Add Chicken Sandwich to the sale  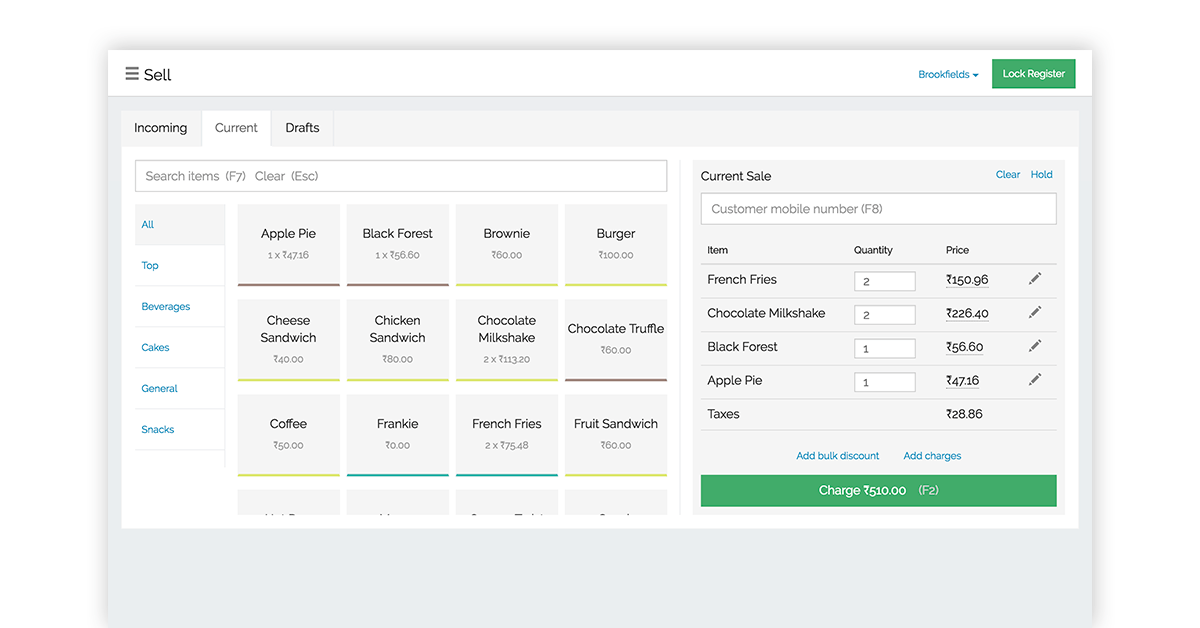click(x=398, y=340)
